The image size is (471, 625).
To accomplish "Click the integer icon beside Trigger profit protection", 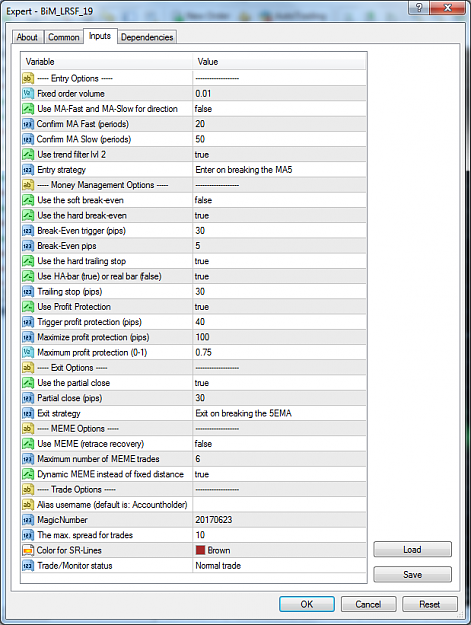I will 28,322.
